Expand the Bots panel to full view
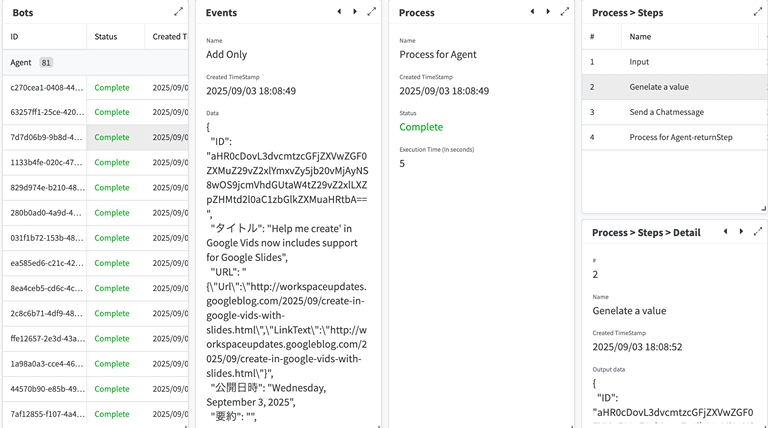 pyautogui.click(x=178, y=12)
